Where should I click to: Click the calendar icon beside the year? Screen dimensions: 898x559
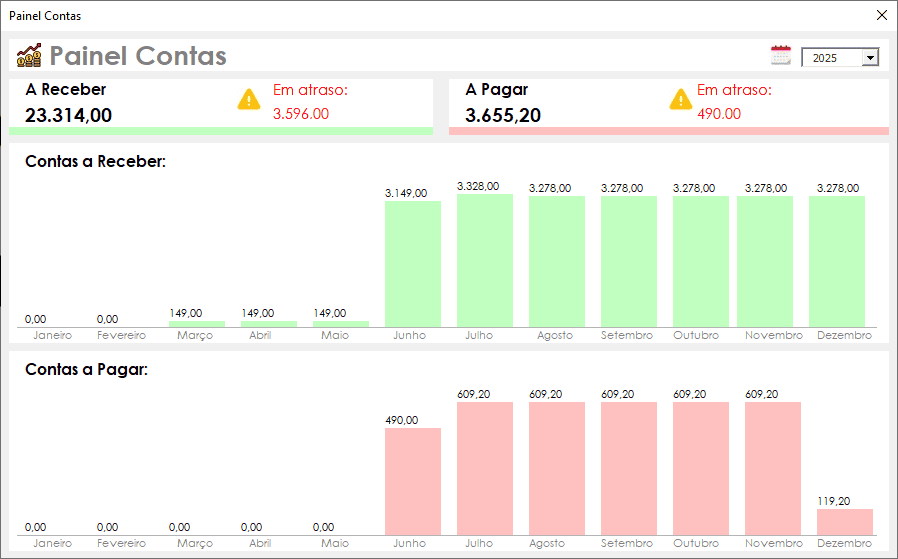click(781, 56)
